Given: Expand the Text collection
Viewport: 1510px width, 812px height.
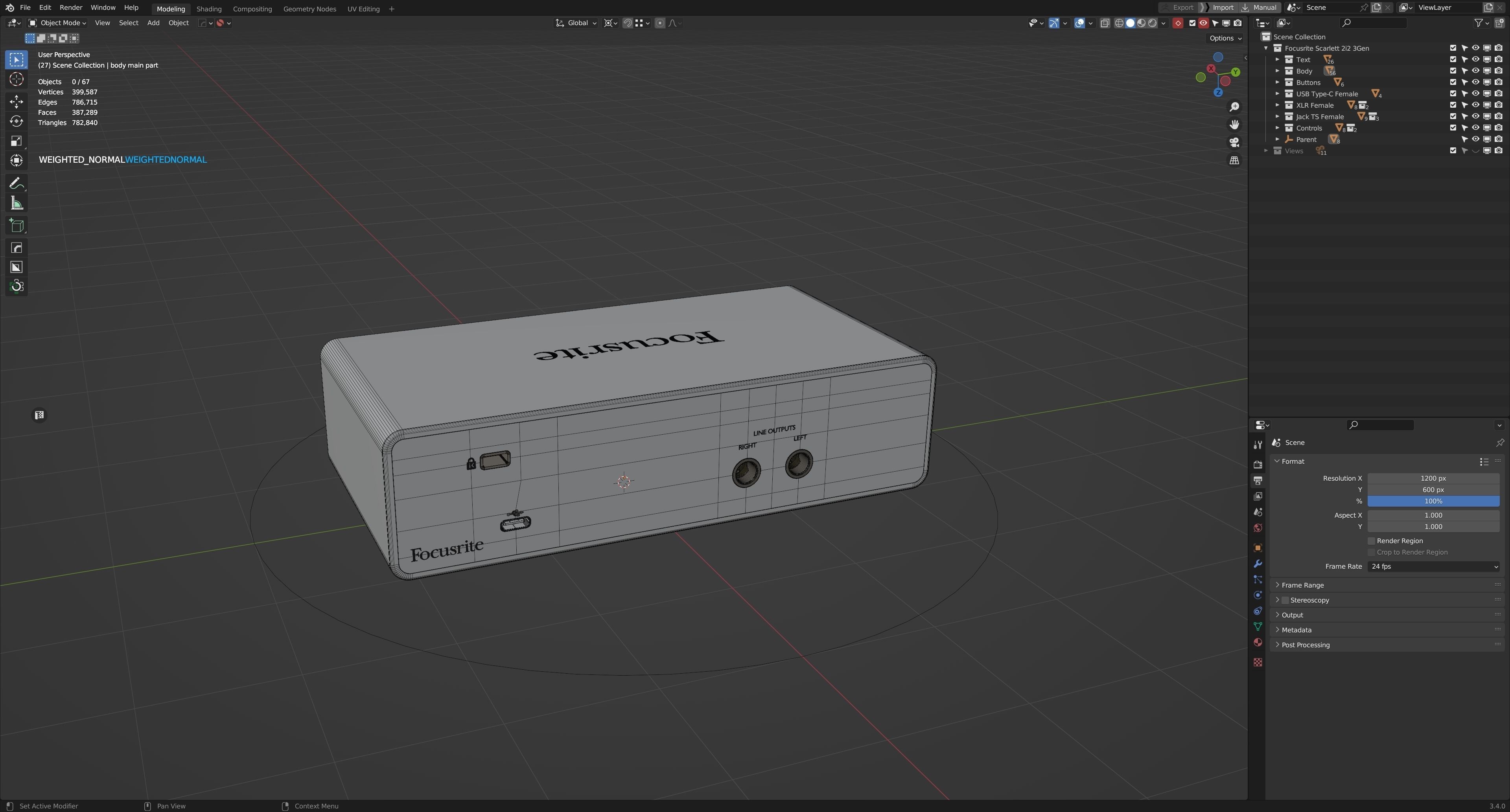Looking at the screenshot, I should pos(1277,59).
